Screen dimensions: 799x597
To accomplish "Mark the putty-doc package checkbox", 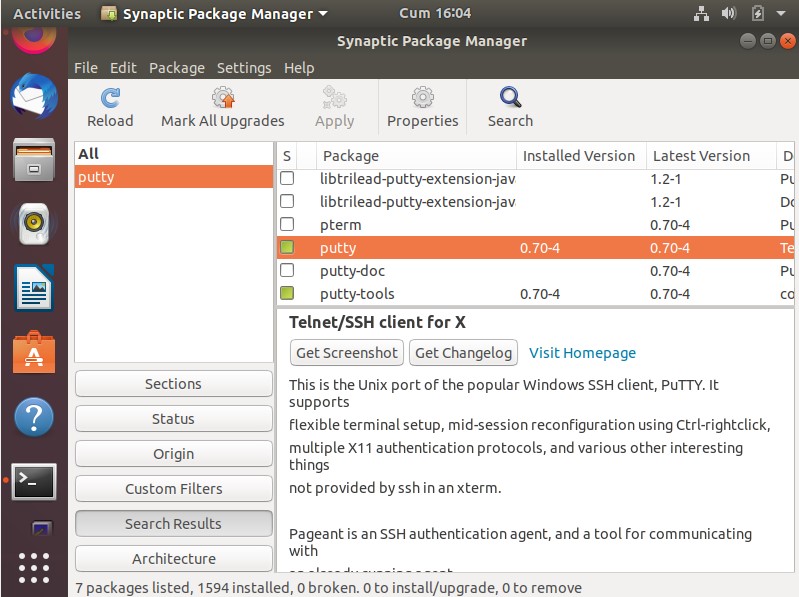I will coord(287,270).
